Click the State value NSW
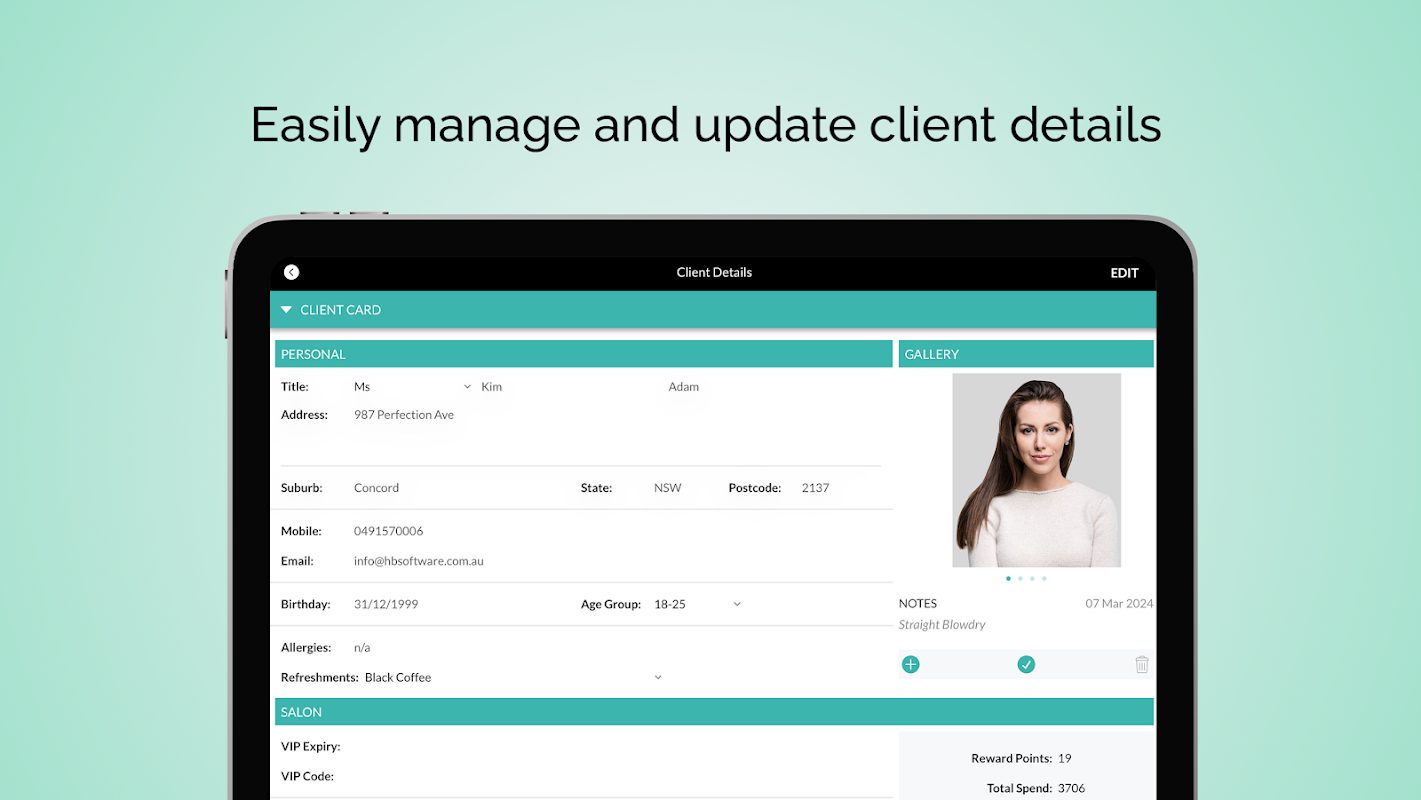Screen dimensions: 1421x800 coord(667,488)
